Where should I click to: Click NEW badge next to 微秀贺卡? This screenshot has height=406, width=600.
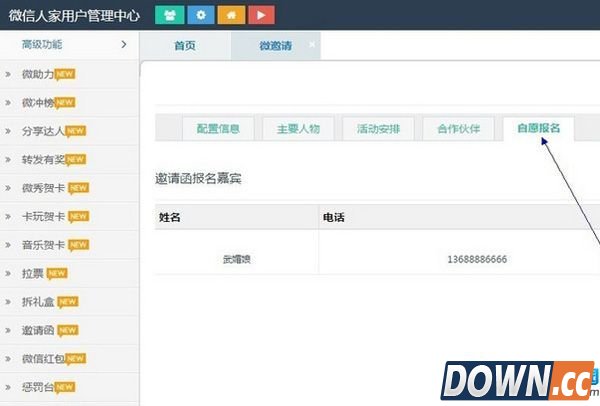(x=78, y=188)
